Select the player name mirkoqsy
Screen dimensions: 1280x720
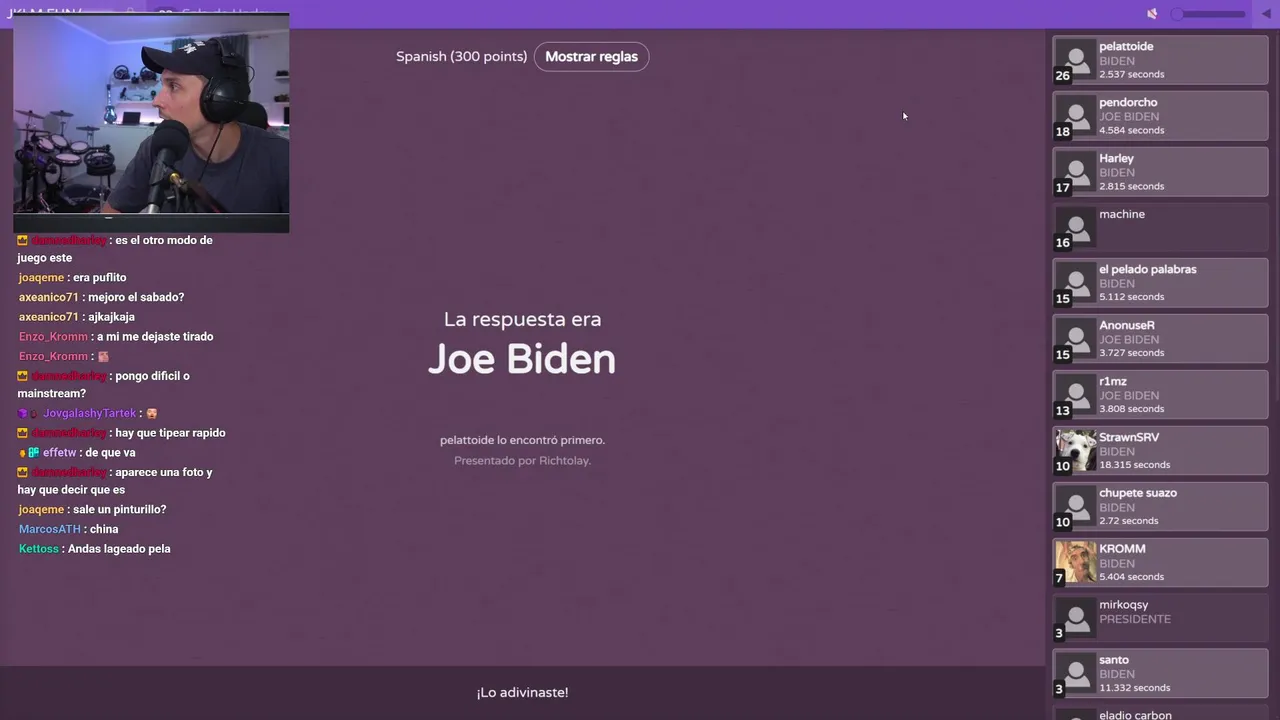(x=1124, y=605)
